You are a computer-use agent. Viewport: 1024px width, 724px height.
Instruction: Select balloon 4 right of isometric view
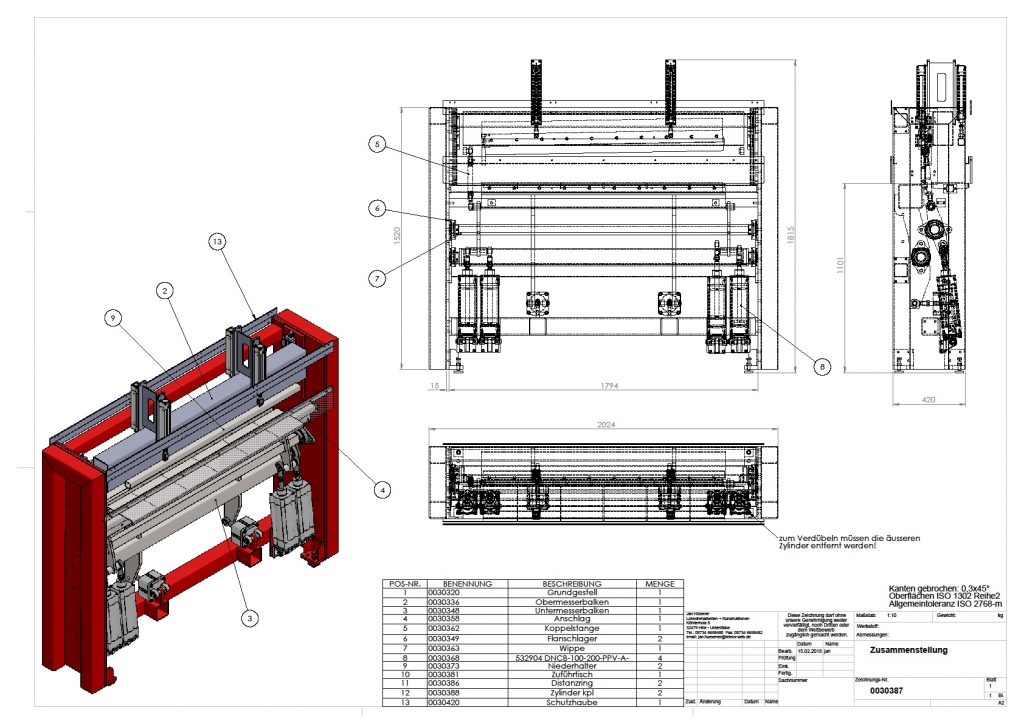(x=382, y=489)
